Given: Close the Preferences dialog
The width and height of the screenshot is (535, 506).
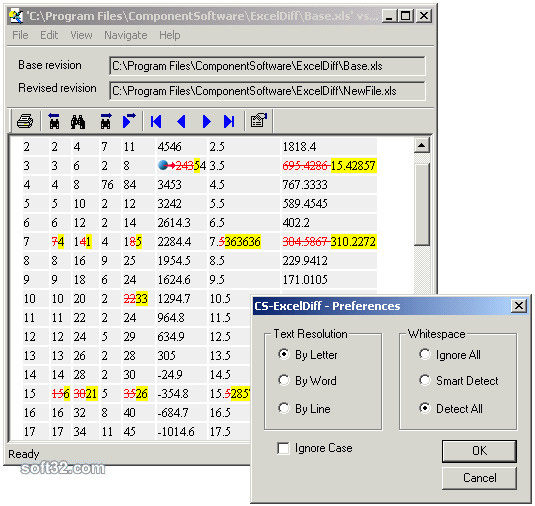Looking at the screenshot, I should pyautogui.click(x=519, y=305).
